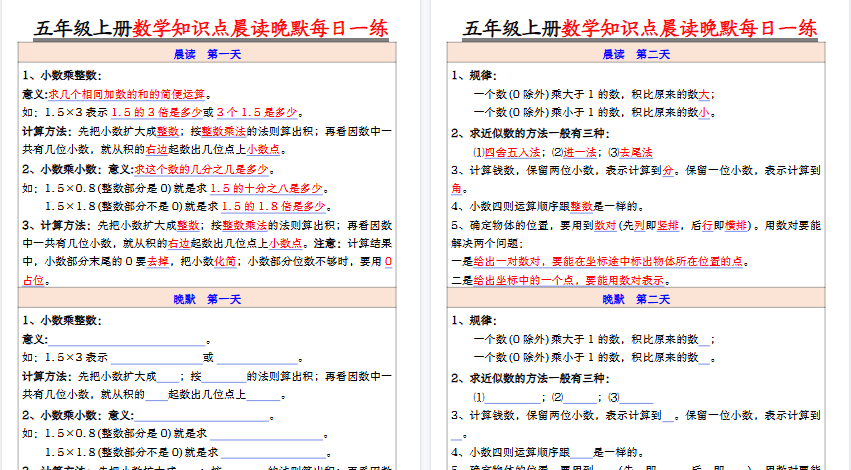Click the right page title '五年级上册数学知识点晨读晚默每日一练'
Image resolution: width=851 pixels, height=470 pixels.
640,28
